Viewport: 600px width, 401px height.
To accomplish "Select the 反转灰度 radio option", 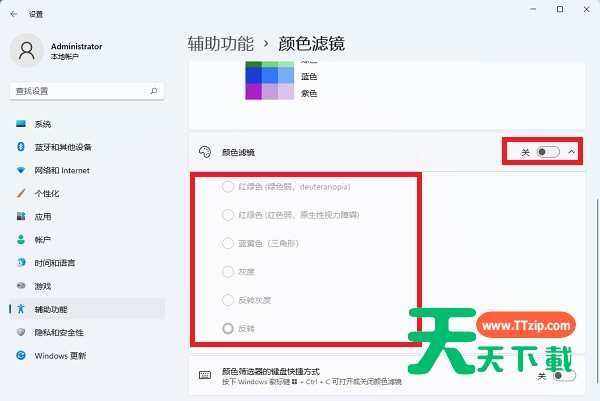I will pos(228,300).
